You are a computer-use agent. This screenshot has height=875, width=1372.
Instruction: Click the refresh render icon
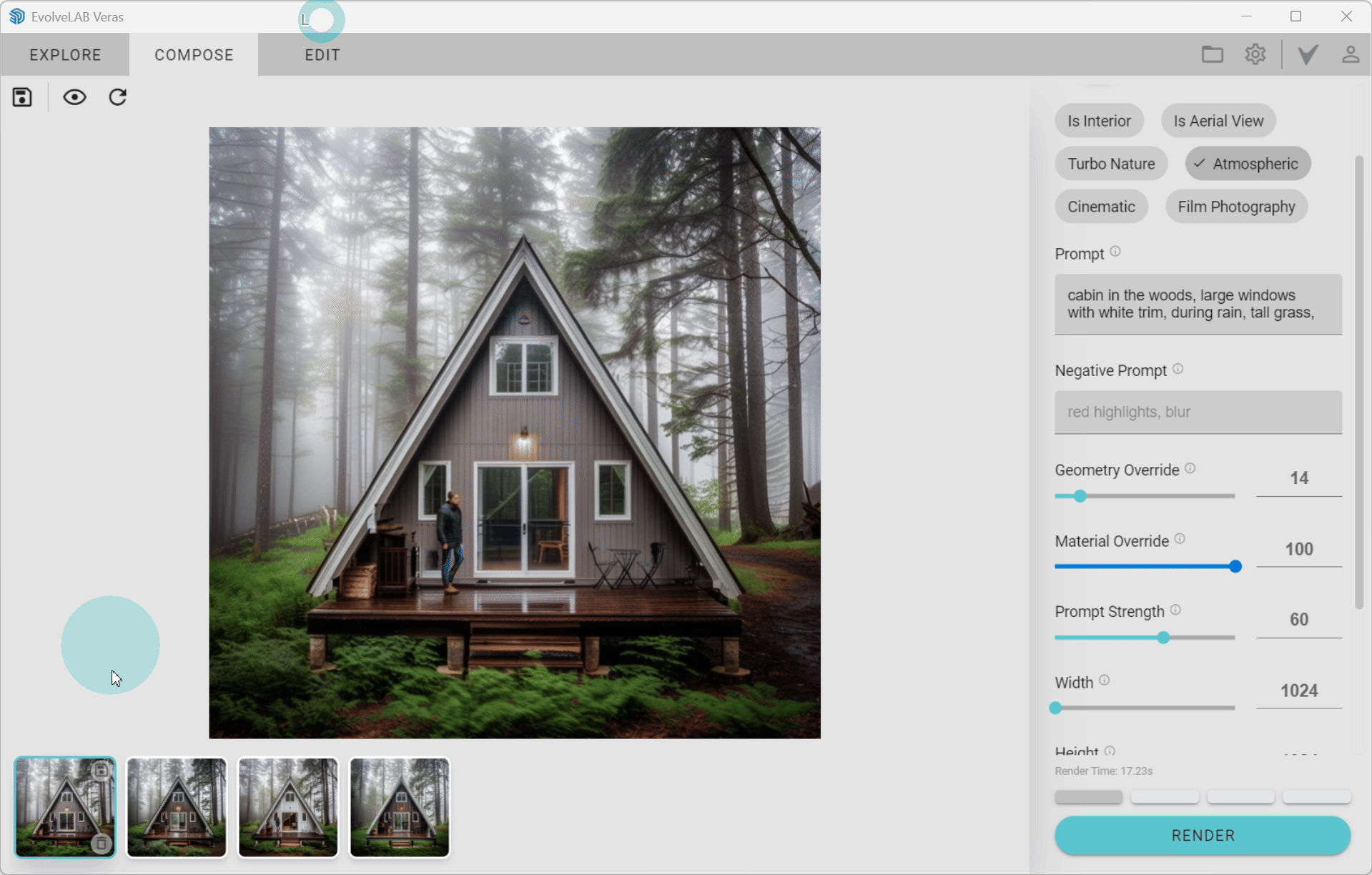117,97
